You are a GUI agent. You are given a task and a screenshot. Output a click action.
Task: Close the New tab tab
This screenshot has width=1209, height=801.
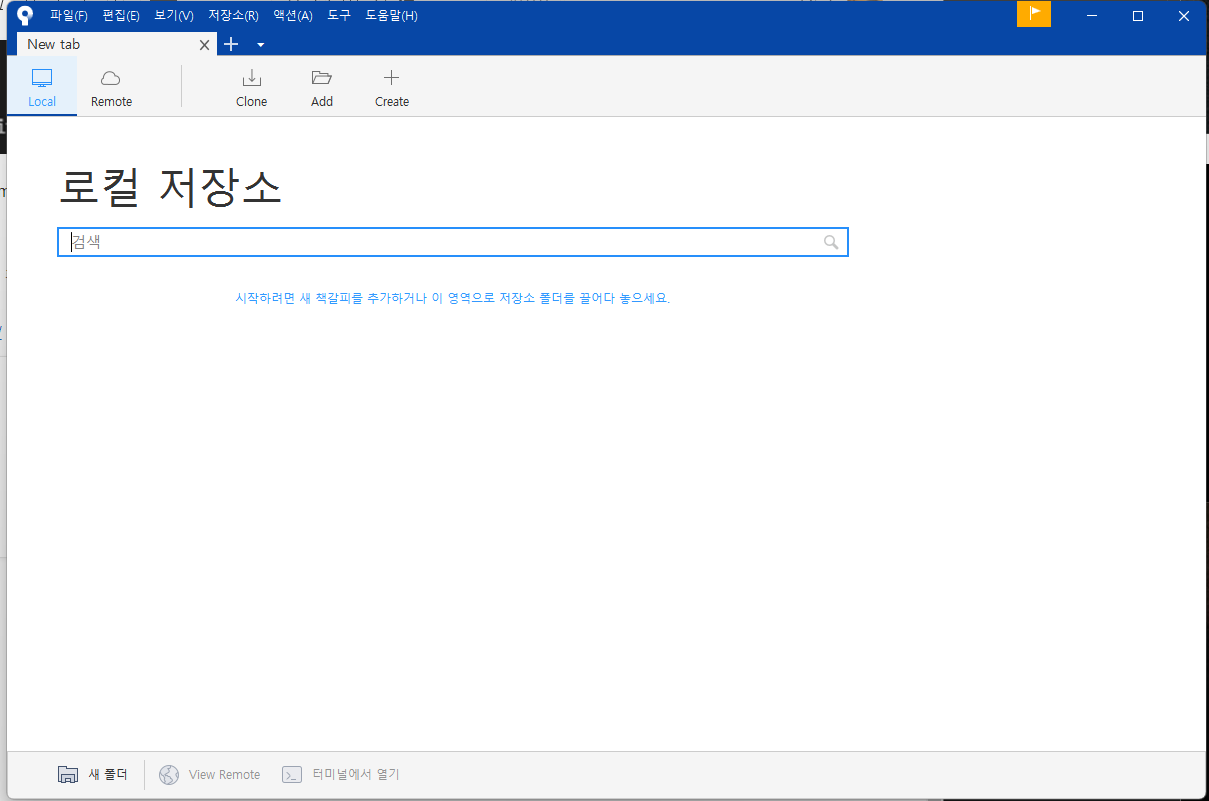click(205, 45)
